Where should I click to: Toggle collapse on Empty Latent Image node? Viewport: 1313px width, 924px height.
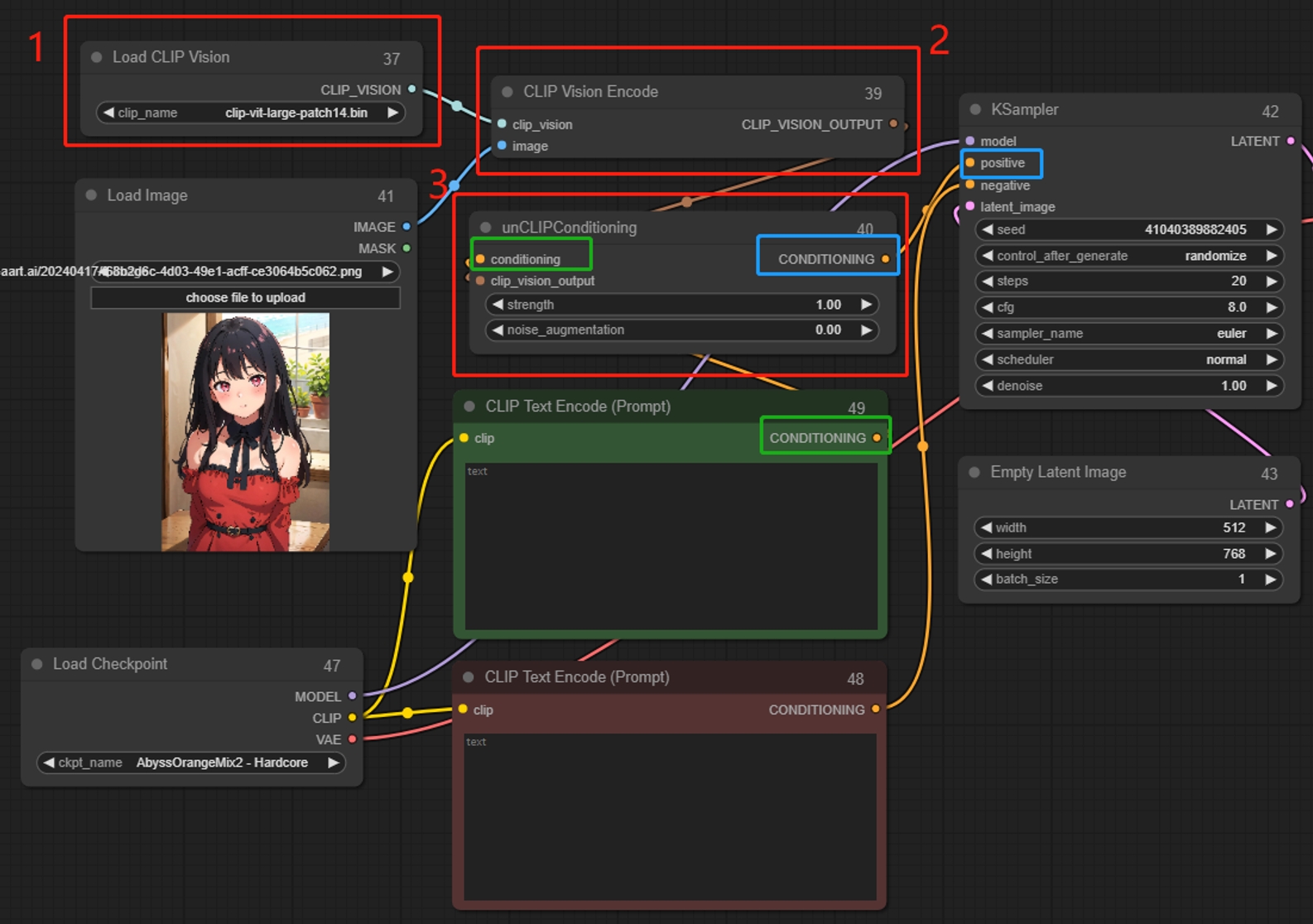tap(974, 472)
